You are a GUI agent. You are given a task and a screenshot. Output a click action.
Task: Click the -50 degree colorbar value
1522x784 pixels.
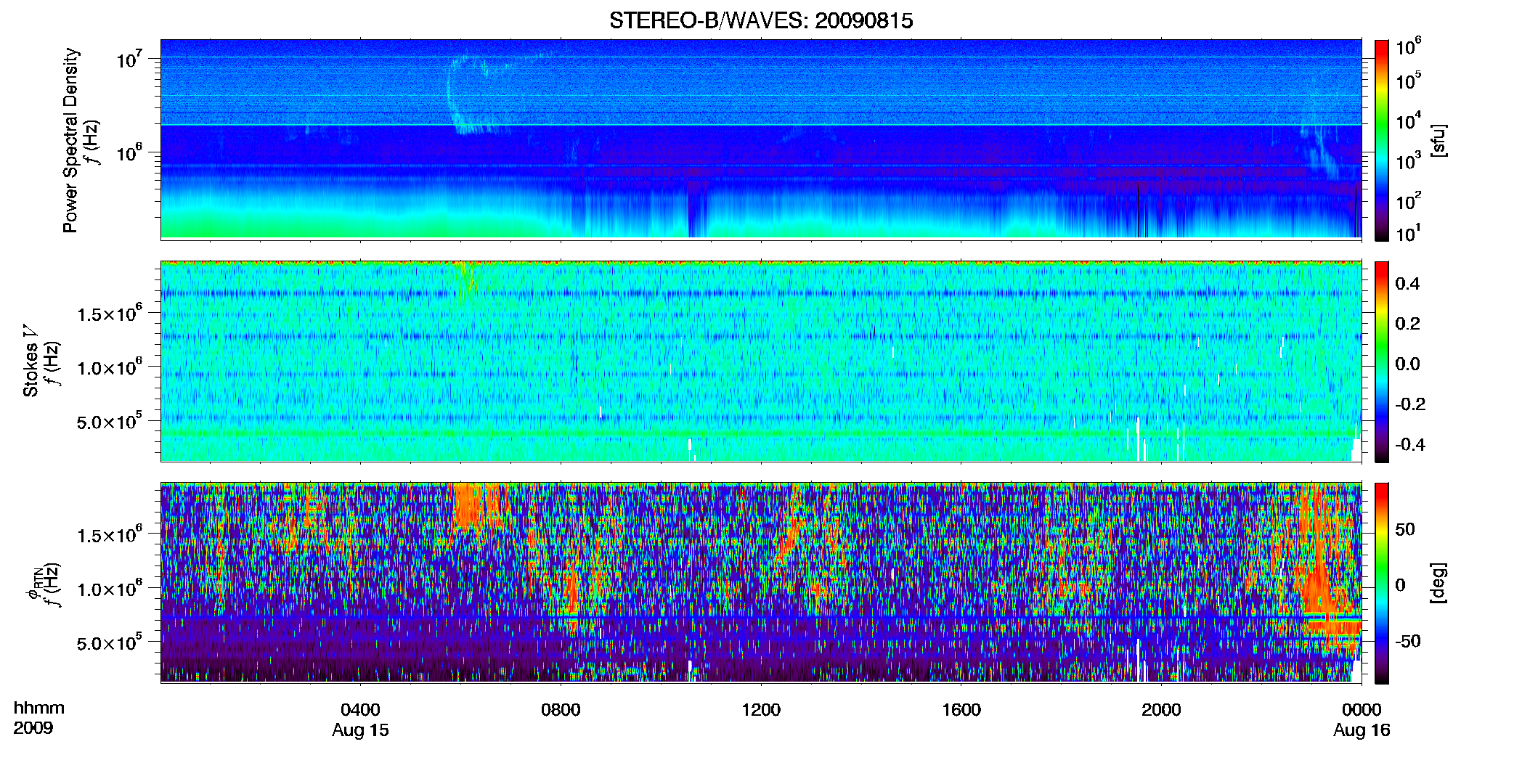(1407, 641)
